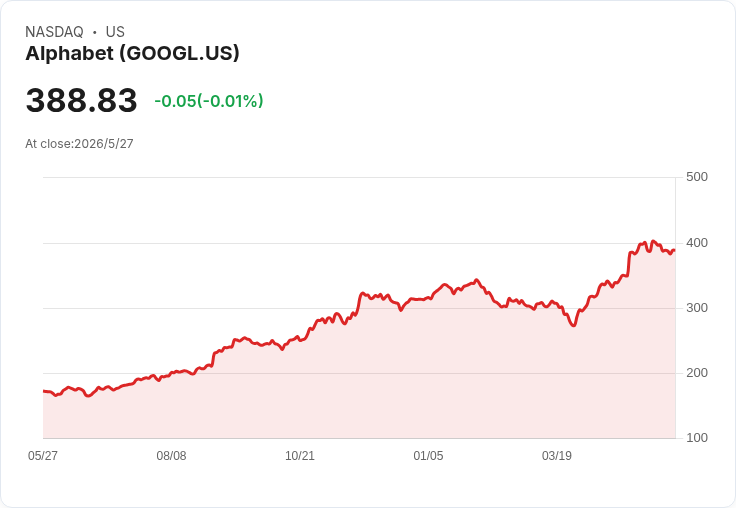Click the 08/08 date axis label
The height and width of the screenshot is (508, 736).
(x=171, y=456)
